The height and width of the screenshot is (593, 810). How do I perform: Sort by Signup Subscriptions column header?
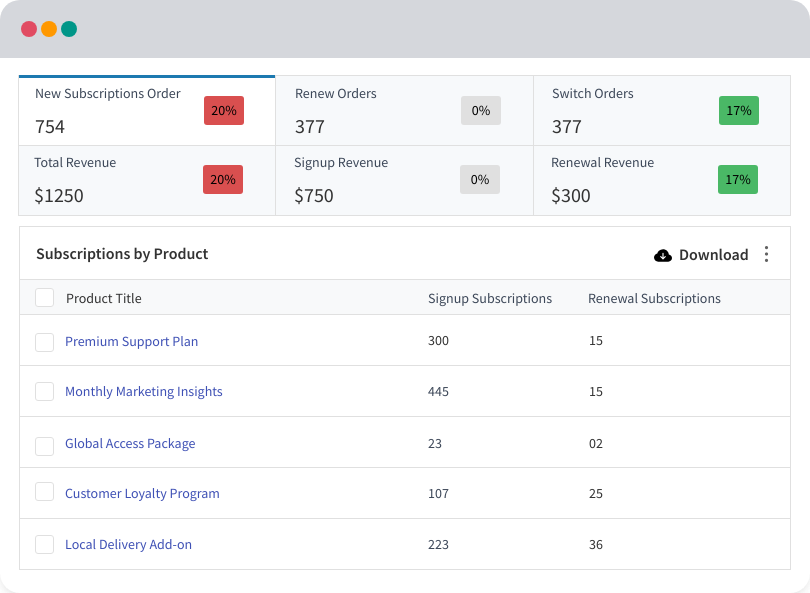(x=489, y=298)
